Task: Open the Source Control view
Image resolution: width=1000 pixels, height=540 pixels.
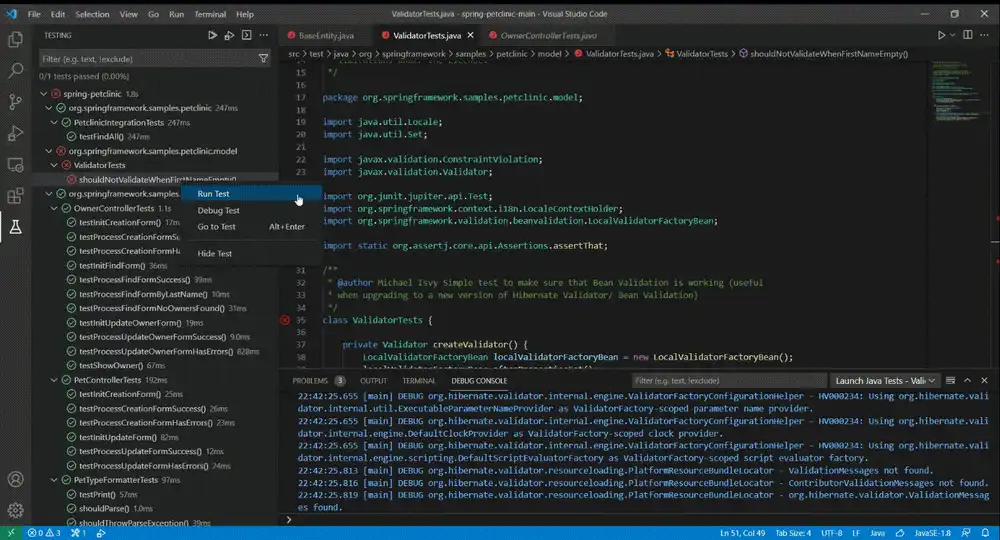Action: point(15,101)
